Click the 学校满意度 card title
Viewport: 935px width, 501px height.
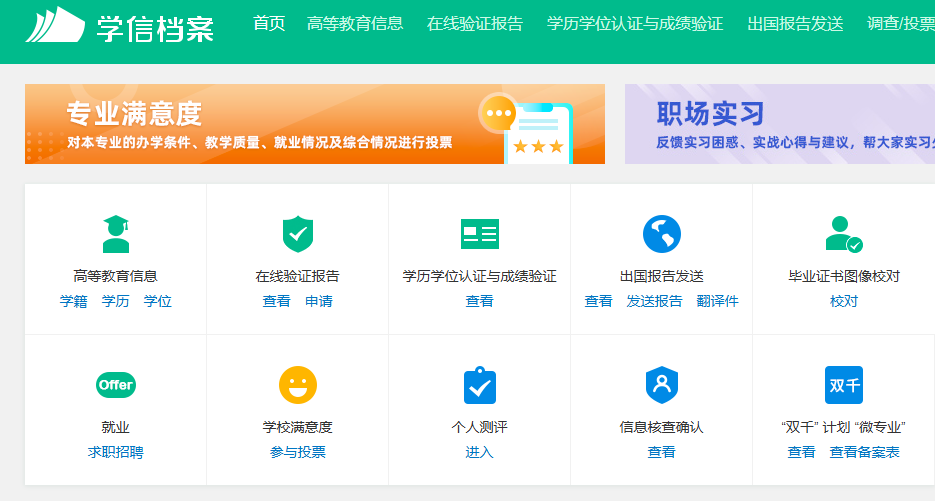point(298,427)
